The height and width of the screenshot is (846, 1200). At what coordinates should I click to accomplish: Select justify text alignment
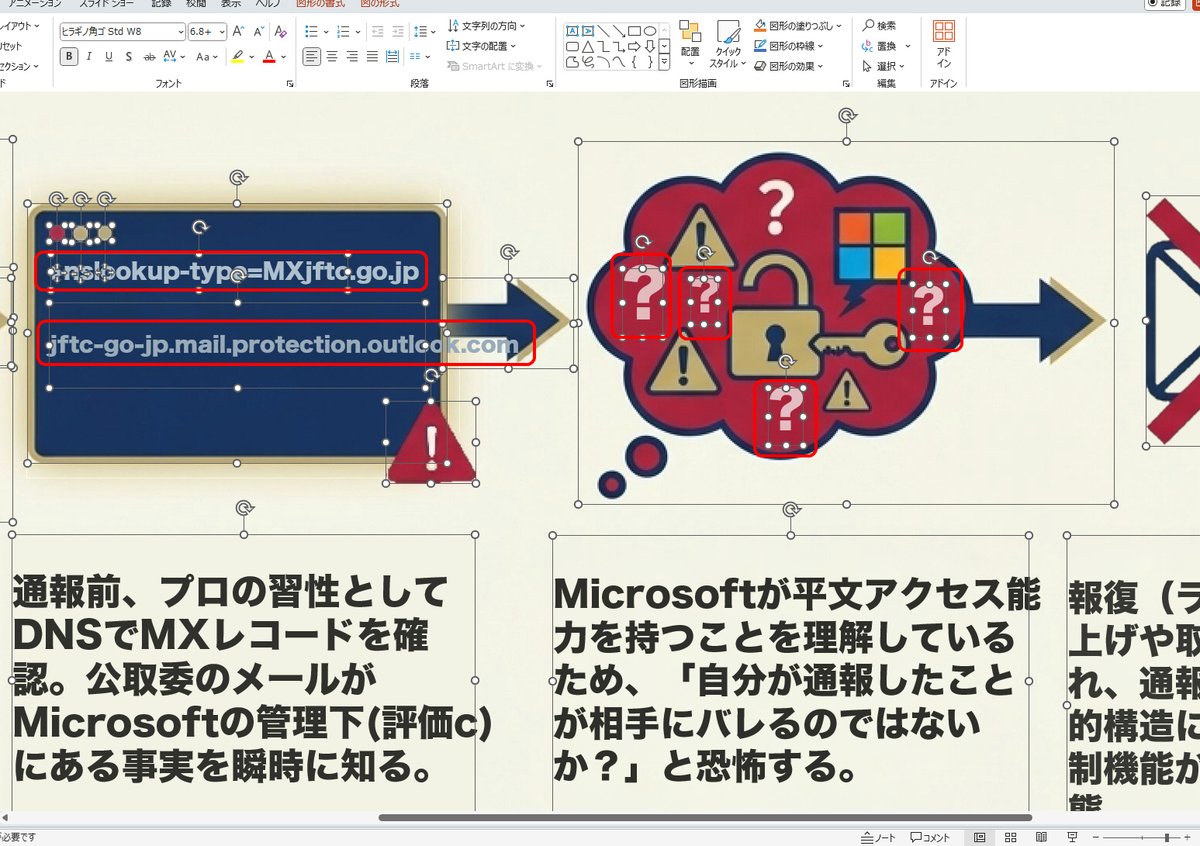pyautogui.click(x=372, y=56)
